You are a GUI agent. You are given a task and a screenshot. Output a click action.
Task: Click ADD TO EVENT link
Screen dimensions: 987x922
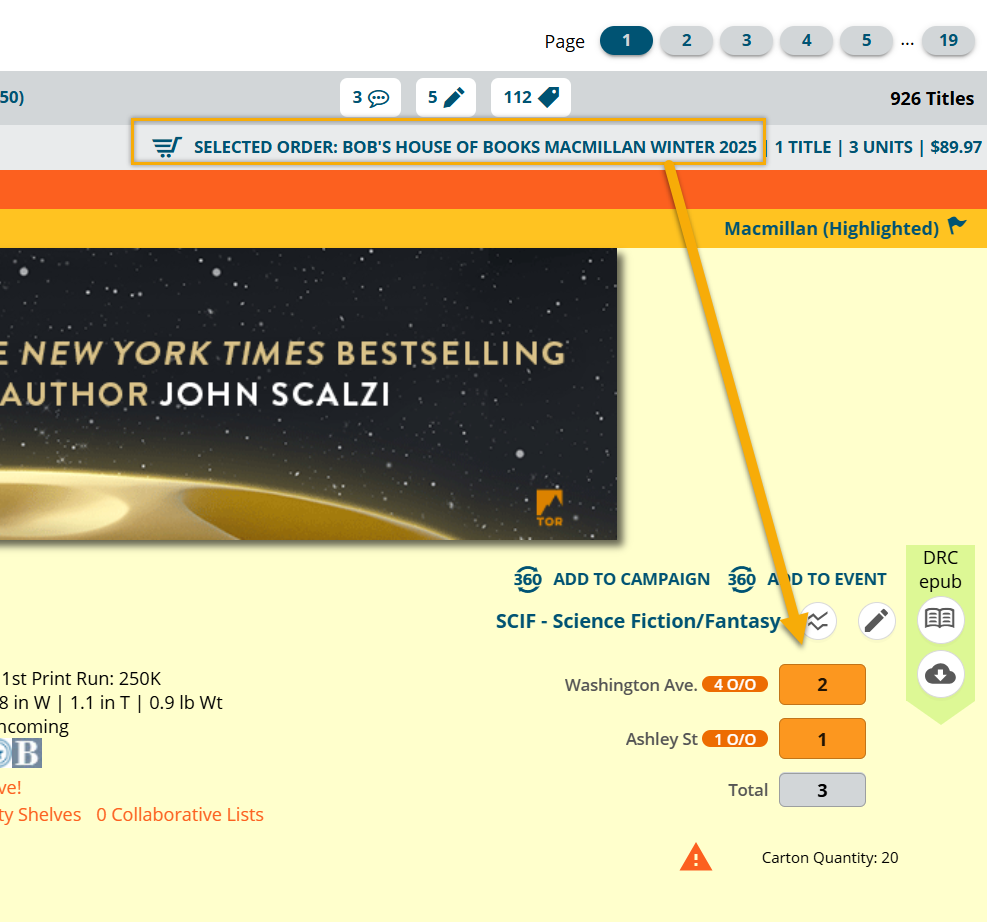[826, 579]
